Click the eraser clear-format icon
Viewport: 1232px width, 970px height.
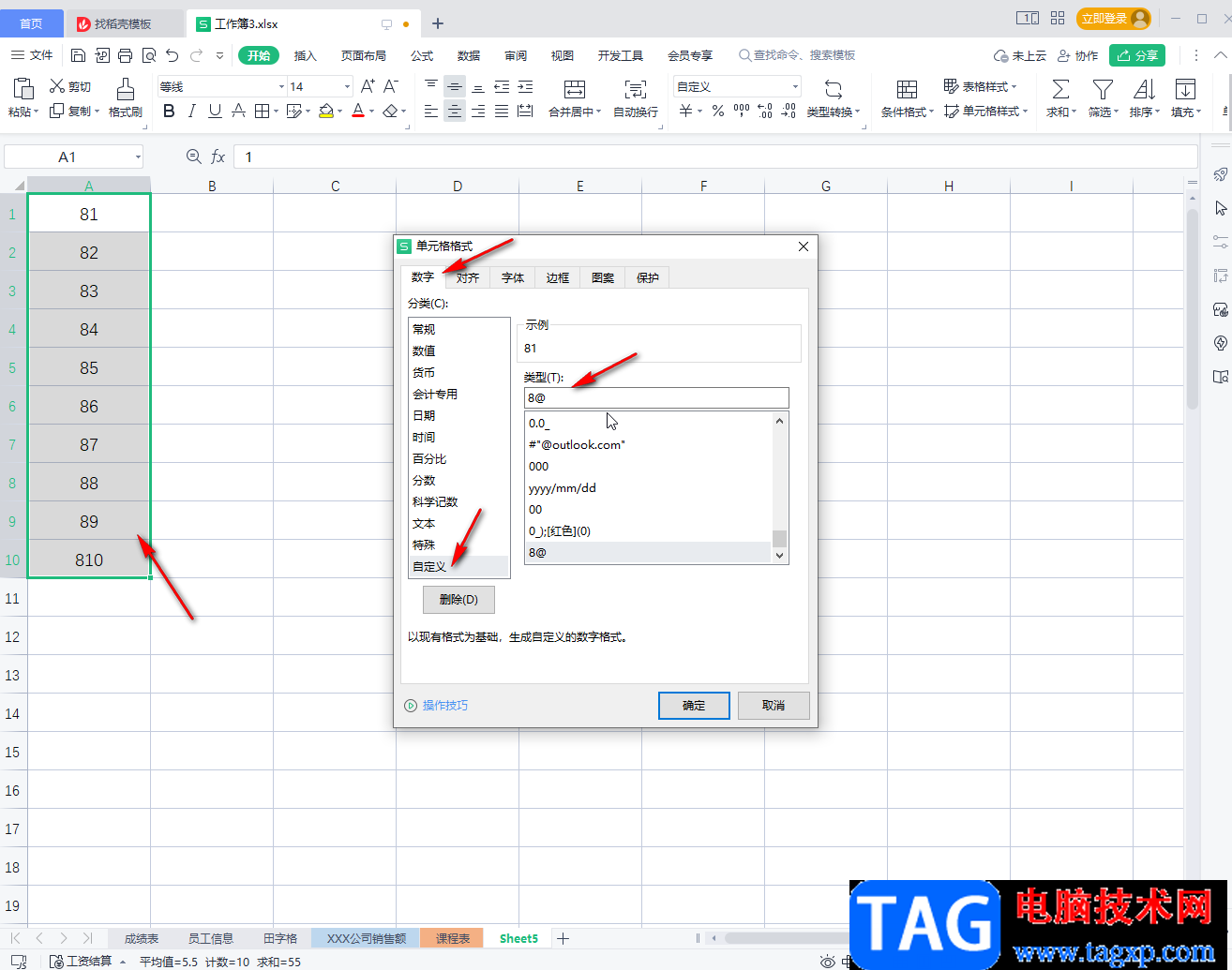pos(390,112)
